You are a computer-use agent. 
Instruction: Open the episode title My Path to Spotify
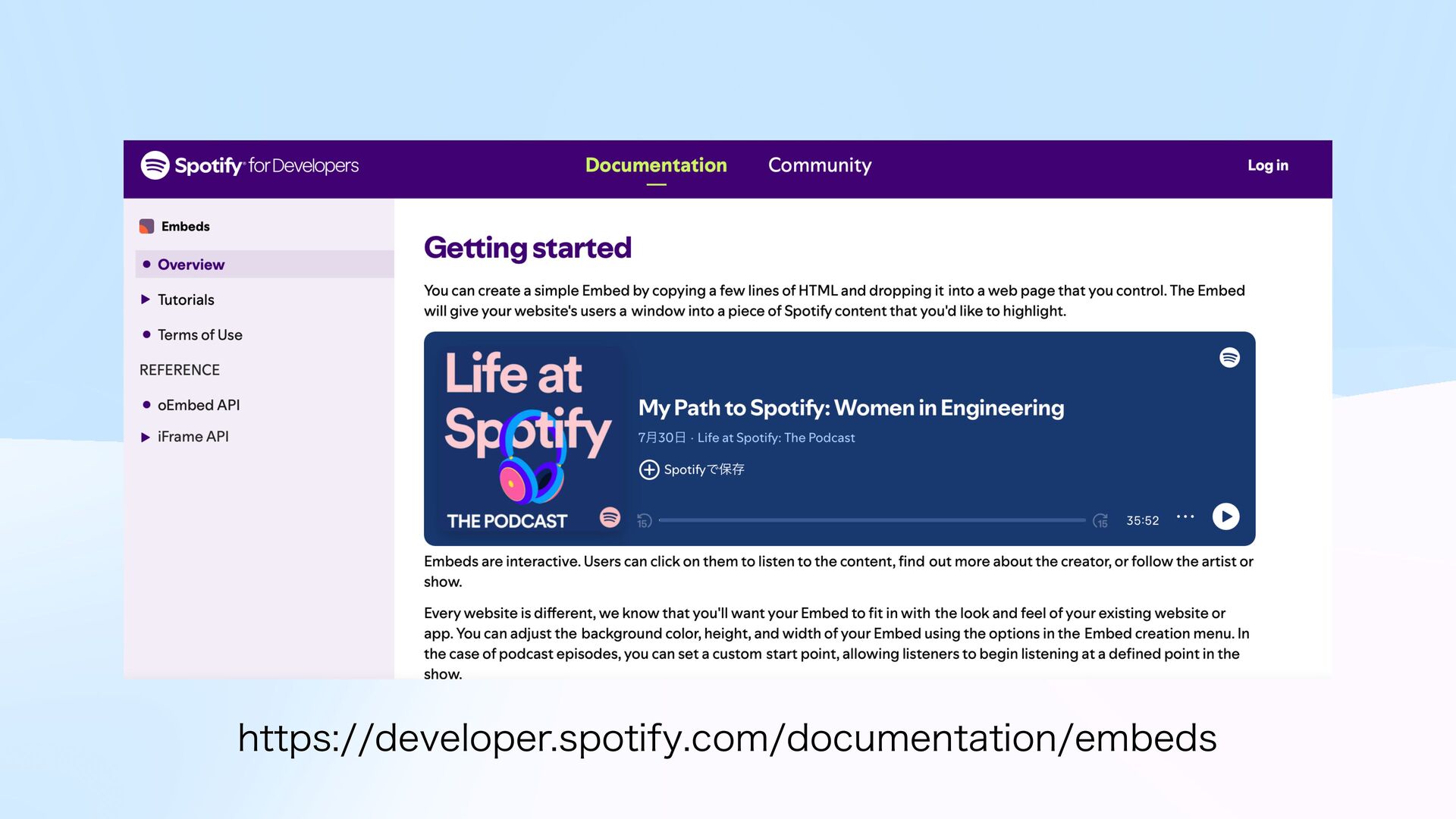[851, 408]
